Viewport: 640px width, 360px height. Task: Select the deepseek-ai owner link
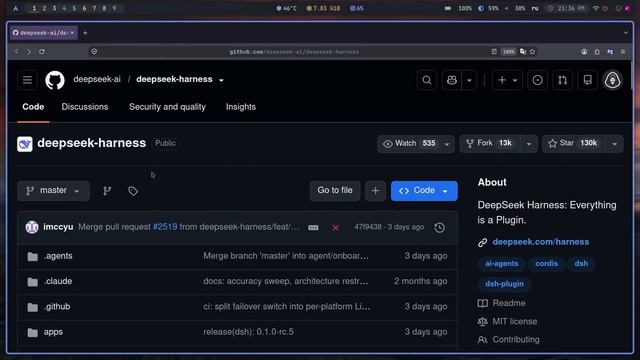[97, 79]
